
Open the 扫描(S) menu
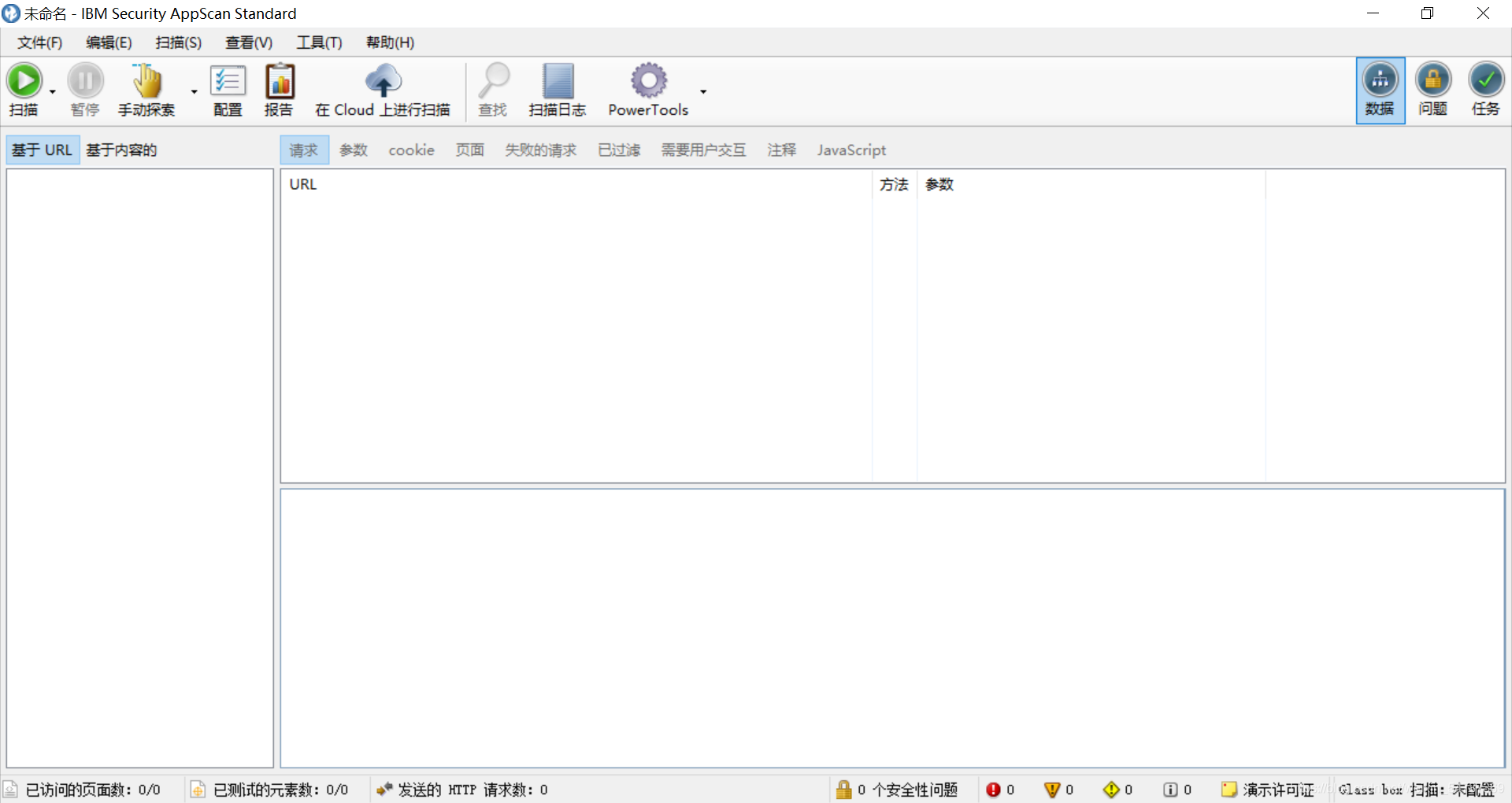(179, 43)
